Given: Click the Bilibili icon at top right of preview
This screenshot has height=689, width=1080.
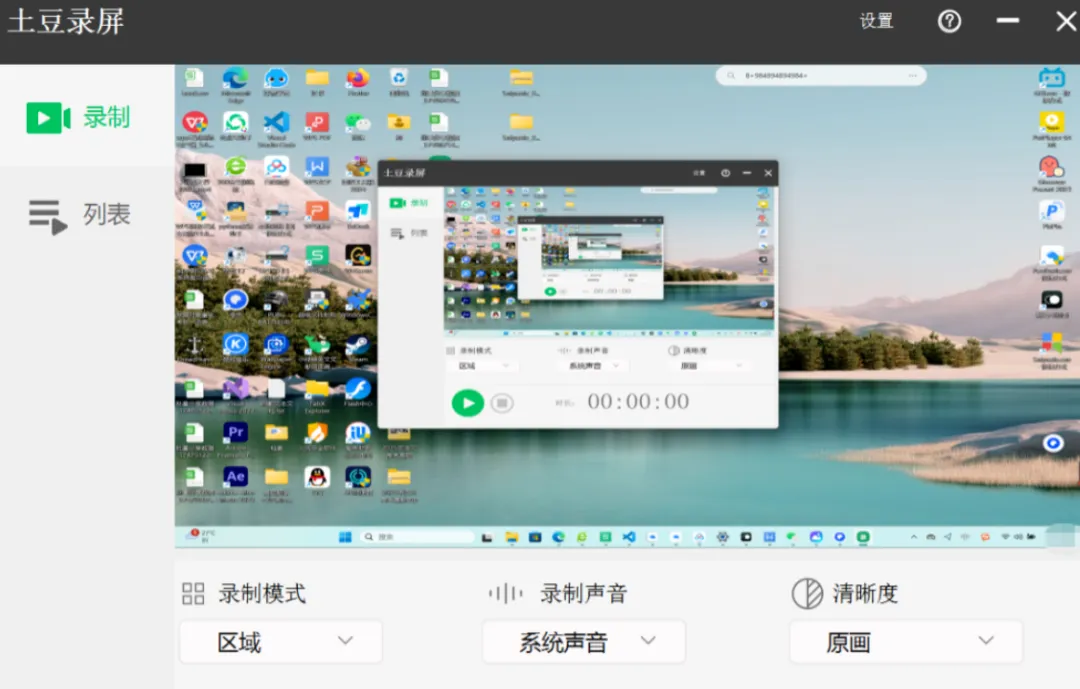Looking at the screenshot, I should pos(1052,77).
